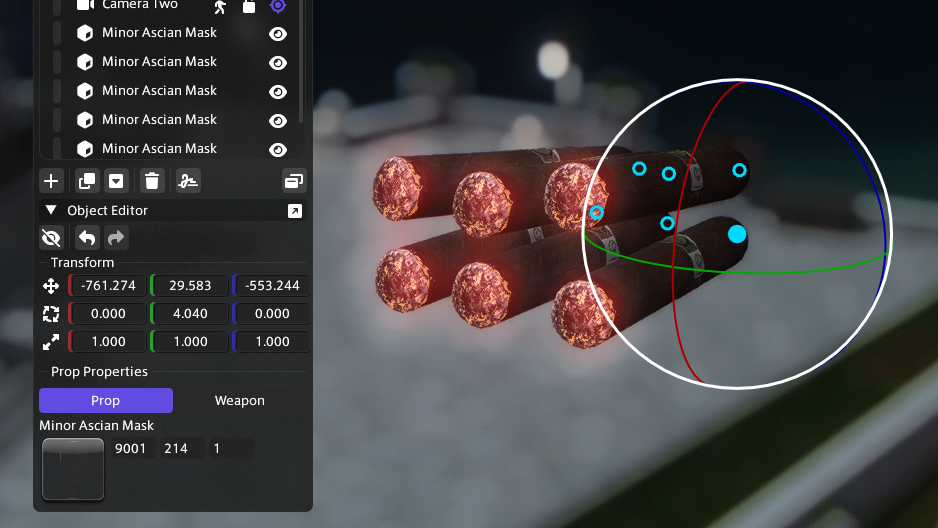Toggle the eye of the topmost Minor Ascian Mask
The image size is (938, 528).
click(x=278, y=33)
